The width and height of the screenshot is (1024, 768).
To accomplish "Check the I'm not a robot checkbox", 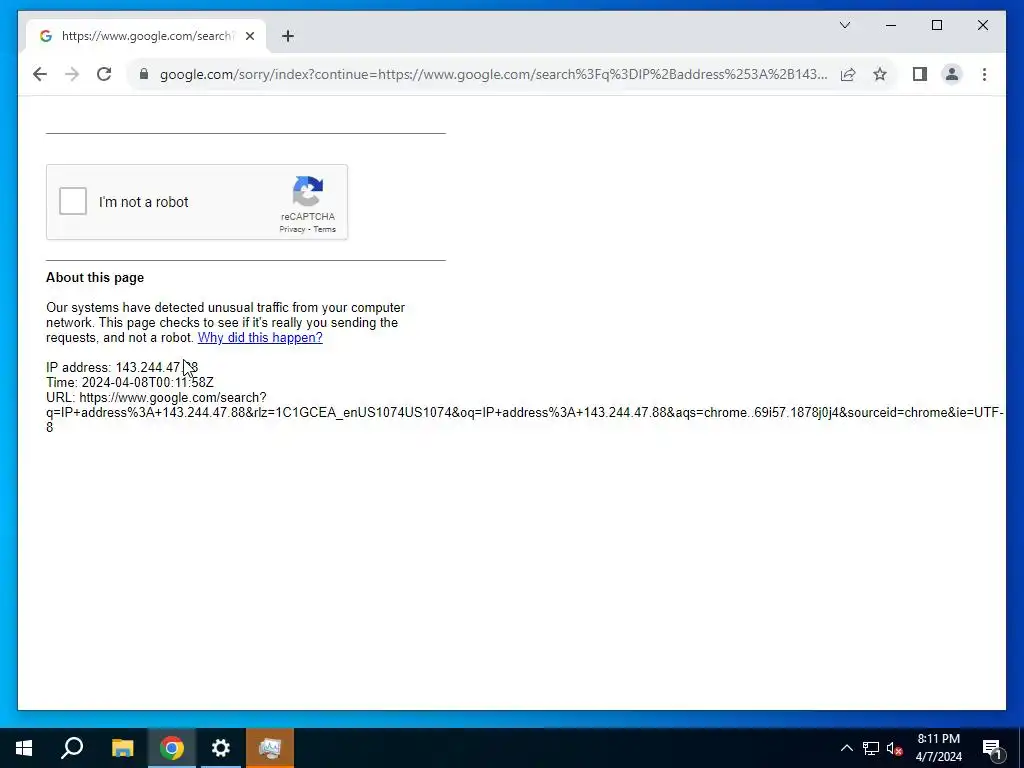I will [72, 201].
